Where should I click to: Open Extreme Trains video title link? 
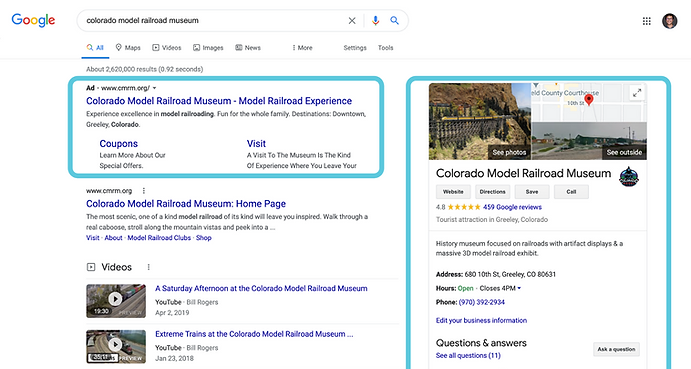point(254,334)
